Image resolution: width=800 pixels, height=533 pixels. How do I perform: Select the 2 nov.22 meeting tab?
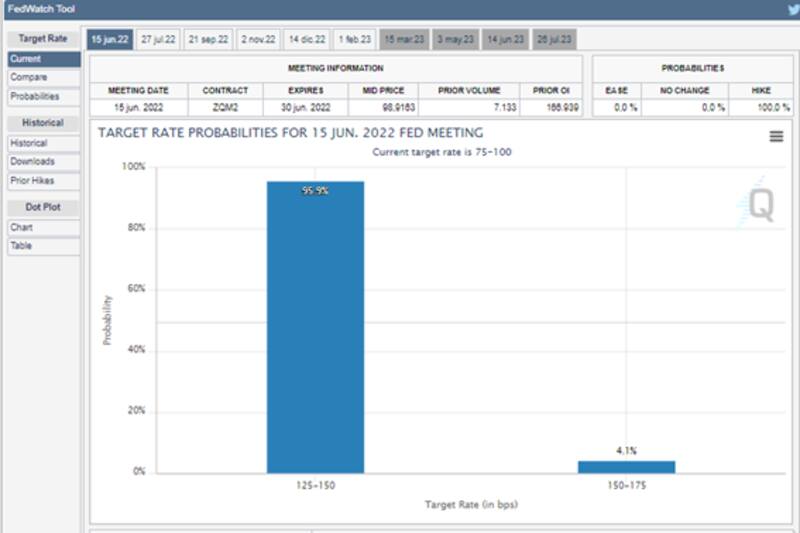pos(257,39)
